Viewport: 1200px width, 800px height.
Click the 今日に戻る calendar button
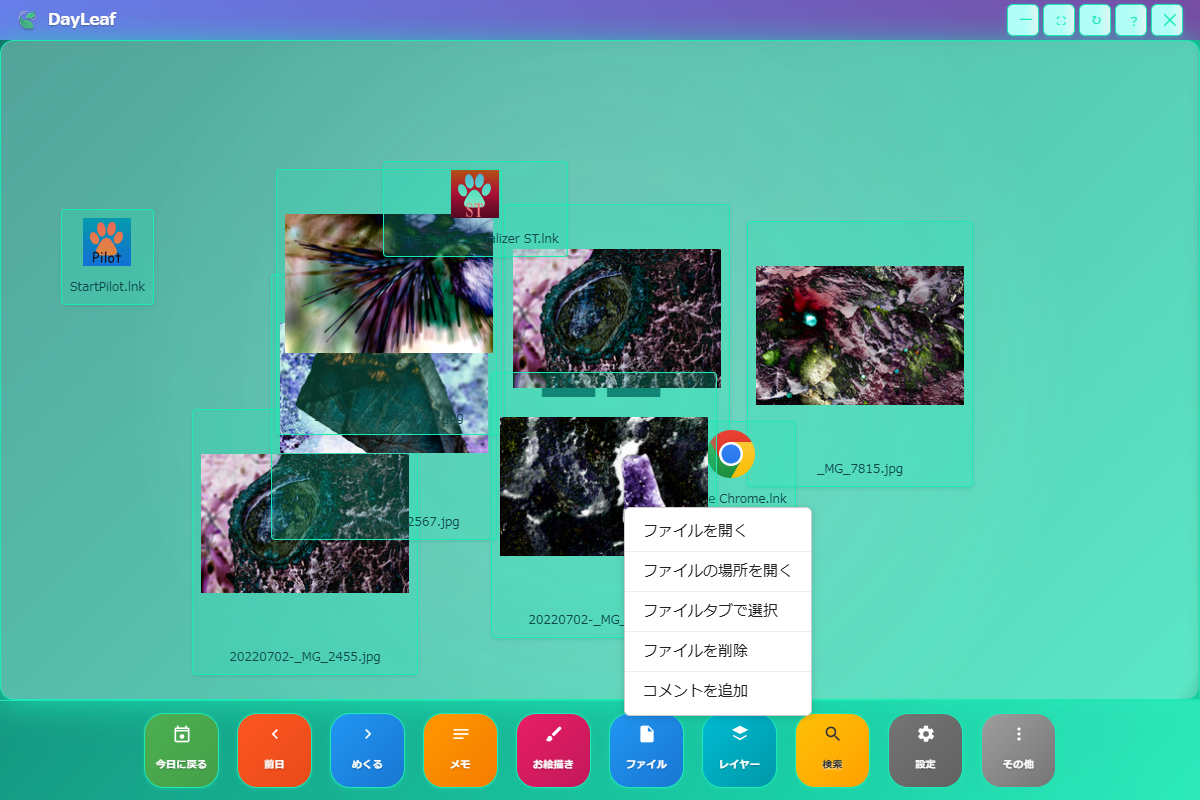[x=181, y=750]
